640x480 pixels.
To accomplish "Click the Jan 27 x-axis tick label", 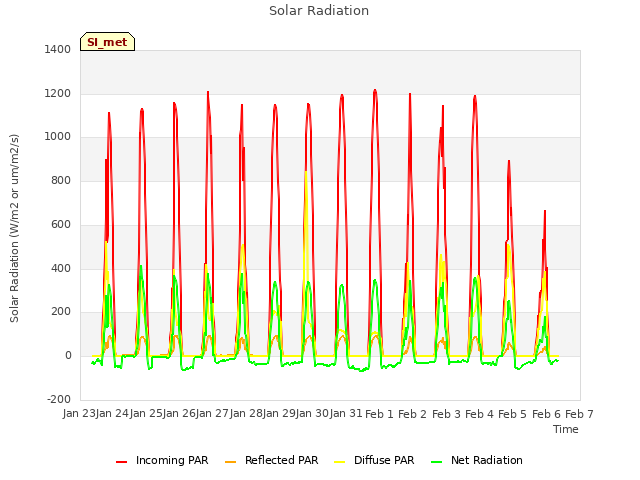I will point(212,414).
